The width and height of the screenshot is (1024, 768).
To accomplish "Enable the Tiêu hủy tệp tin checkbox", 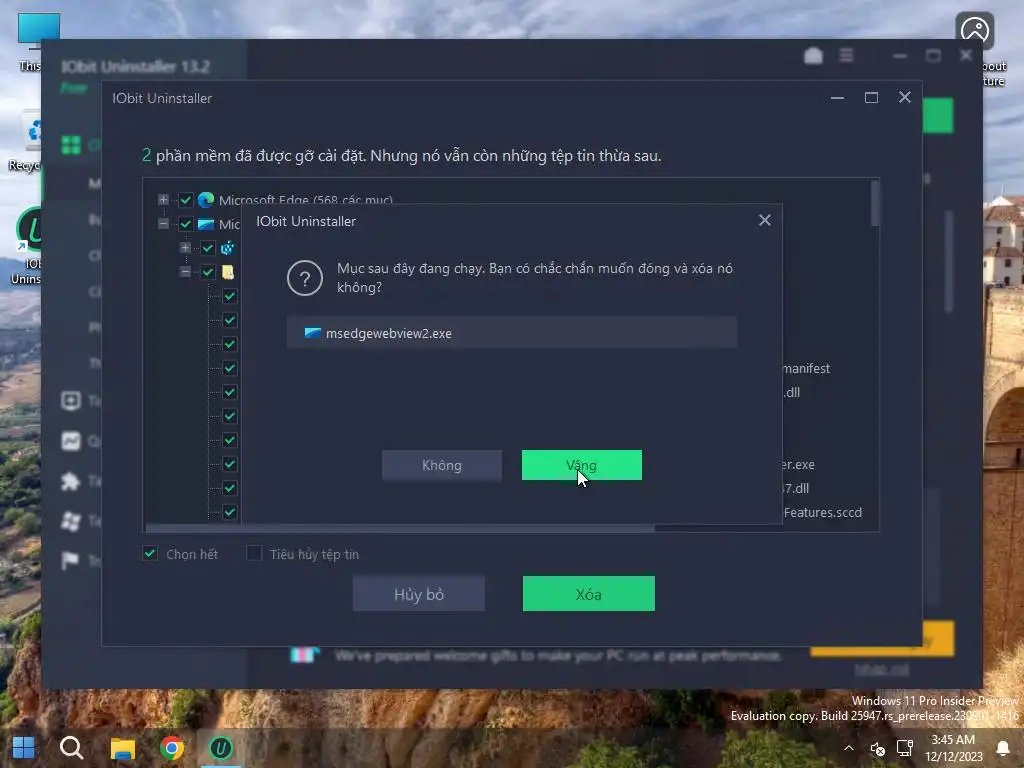I will coord(254,554).
